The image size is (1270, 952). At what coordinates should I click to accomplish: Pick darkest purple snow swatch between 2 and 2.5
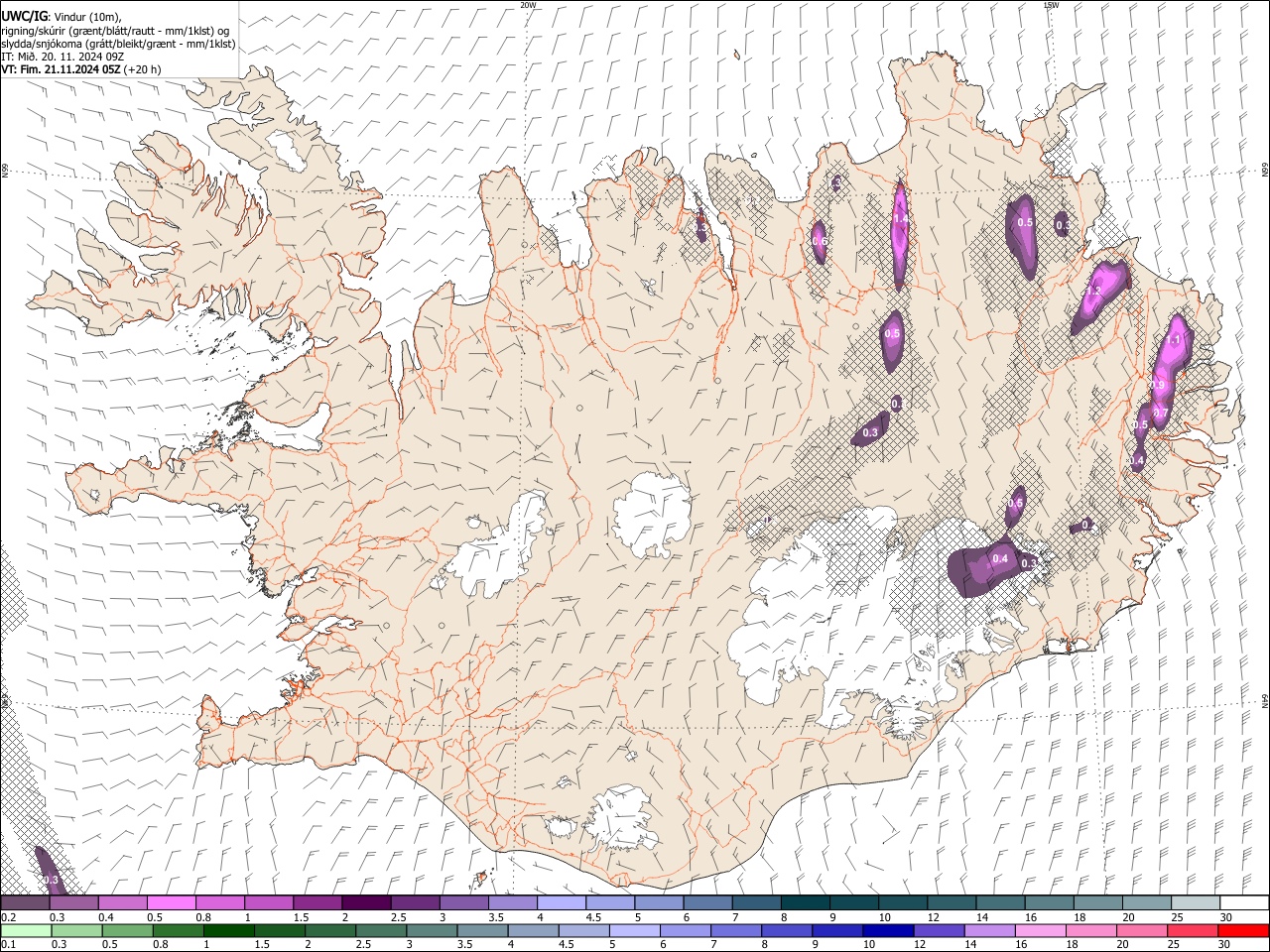click(x=366, y=902)
